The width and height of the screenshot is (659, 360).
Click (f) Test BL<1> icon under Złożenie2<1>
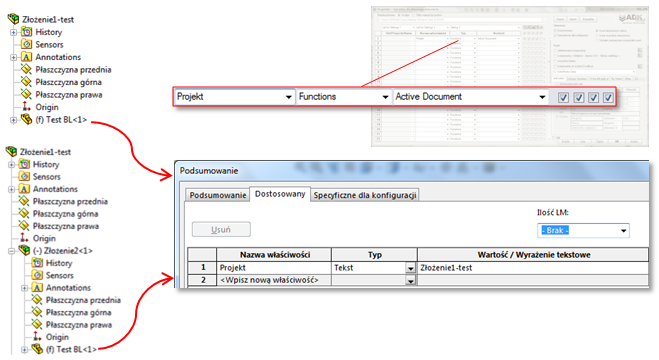[x=37, y=349]
